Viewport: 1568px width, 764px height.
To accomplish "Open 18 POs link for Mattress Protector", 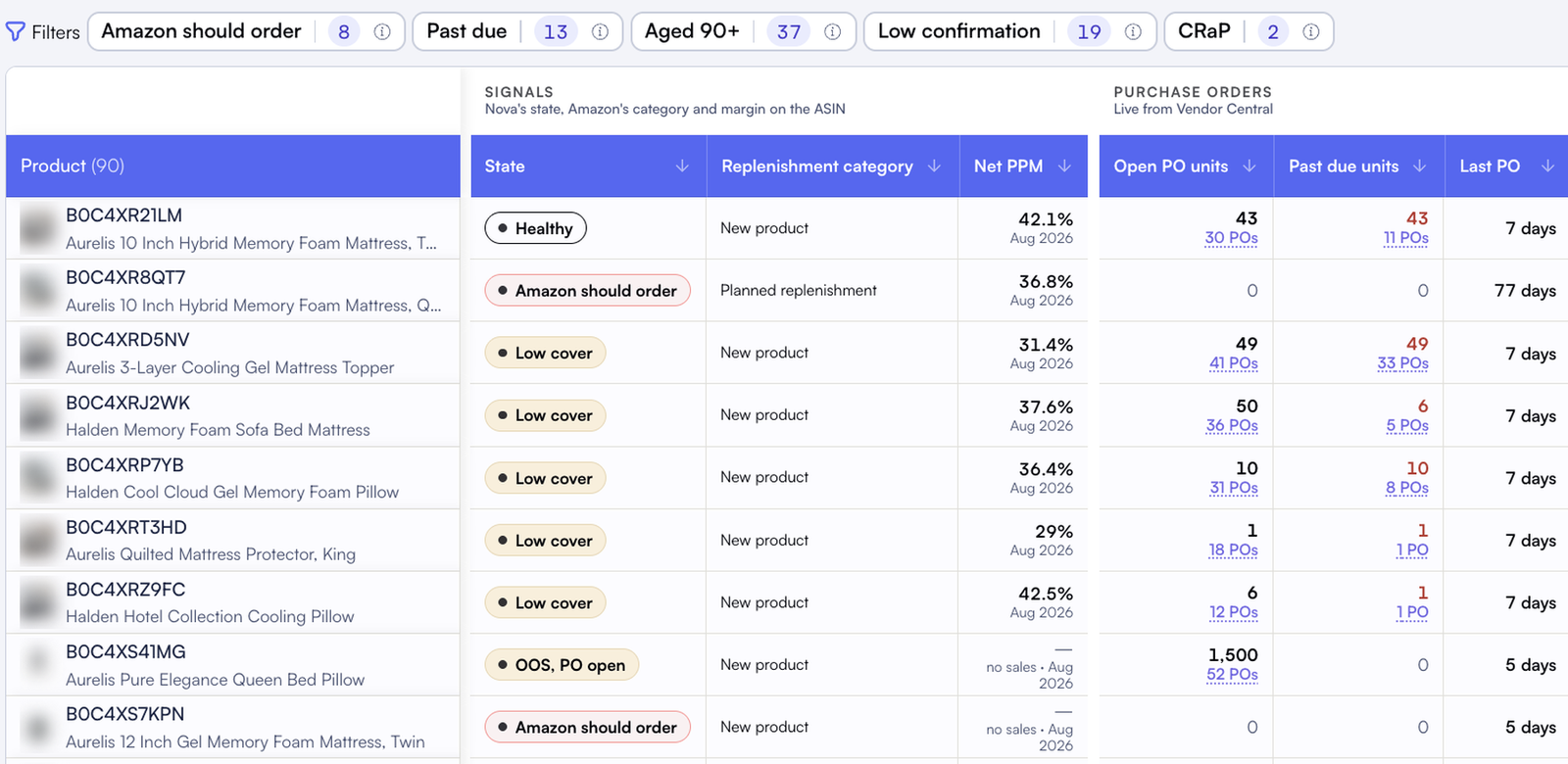I will click(x=1233, y=550).
